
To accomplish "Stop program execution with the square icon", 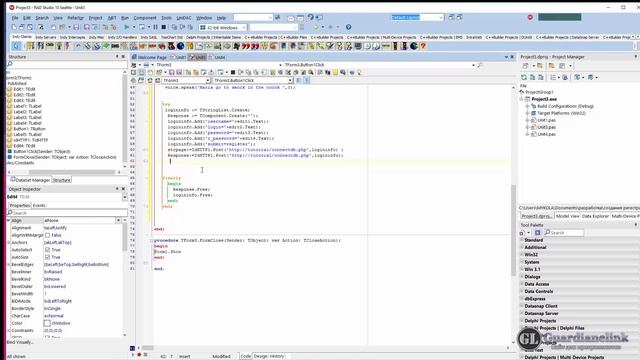I will tap(164, 27).
